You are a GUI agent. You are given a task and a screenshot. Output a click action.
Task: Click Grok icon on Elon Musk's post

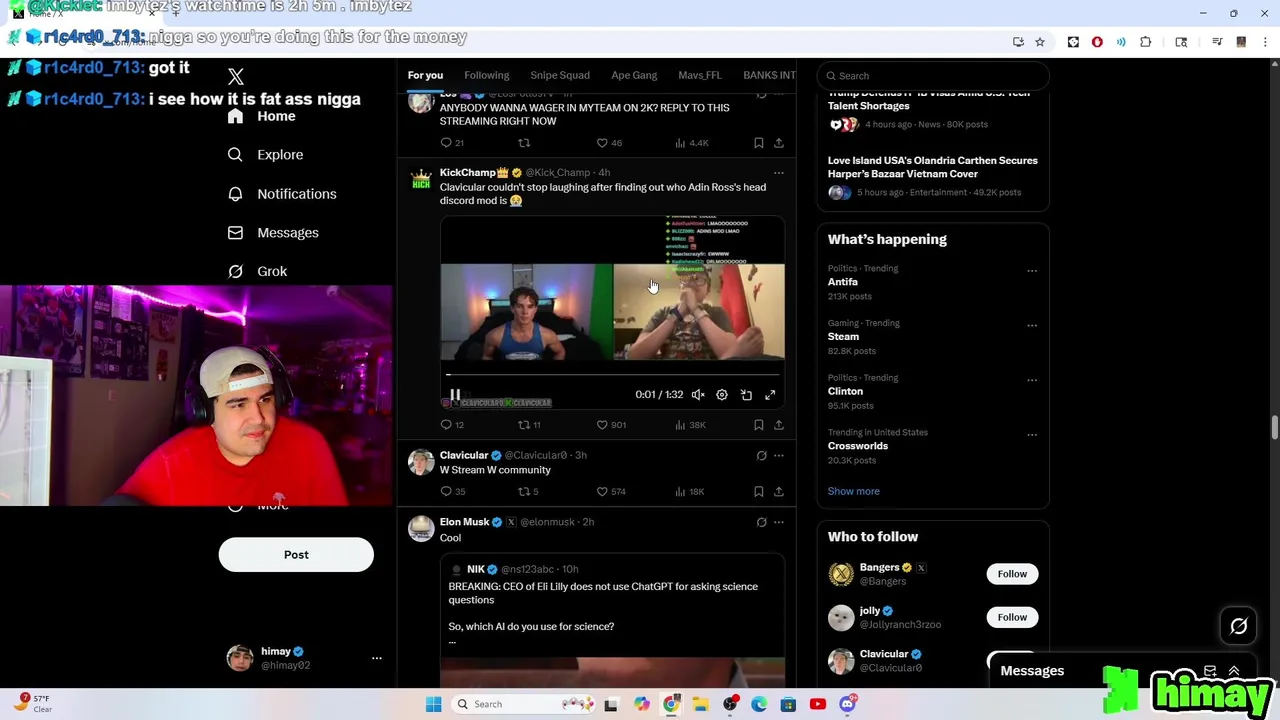pyautogui.click(x=761, y=522)
